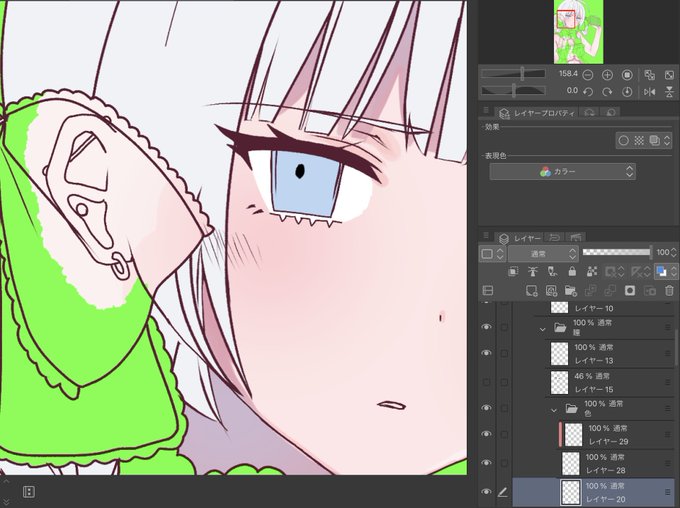Viewport: 680px width, 508px height.
Task: Reset canvas zoom to 100% button
Action: coord(627,75)
